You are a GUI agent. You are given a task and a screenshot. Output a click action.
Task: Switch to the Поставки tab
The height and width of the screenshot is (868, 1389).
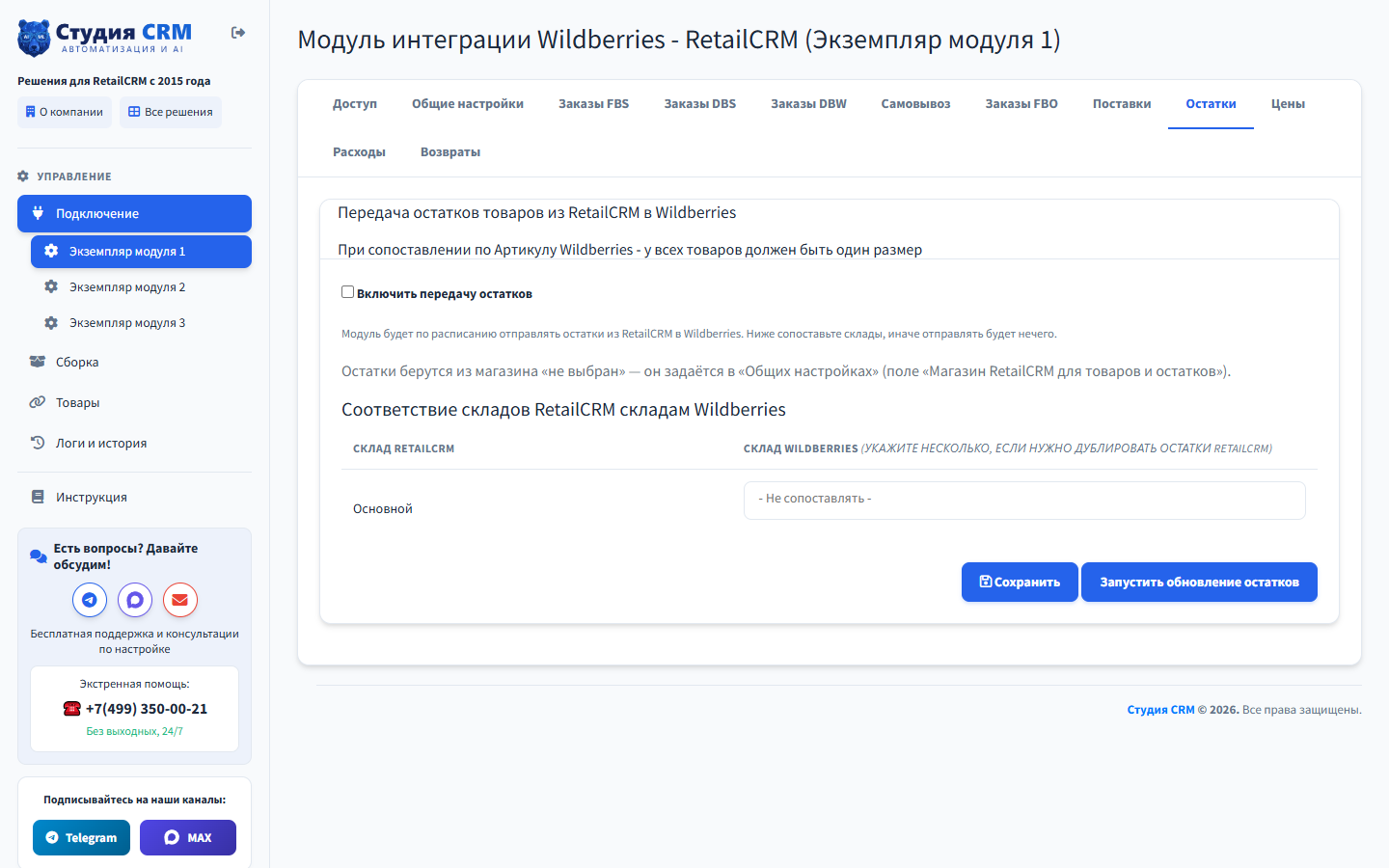pos(1122,104)
